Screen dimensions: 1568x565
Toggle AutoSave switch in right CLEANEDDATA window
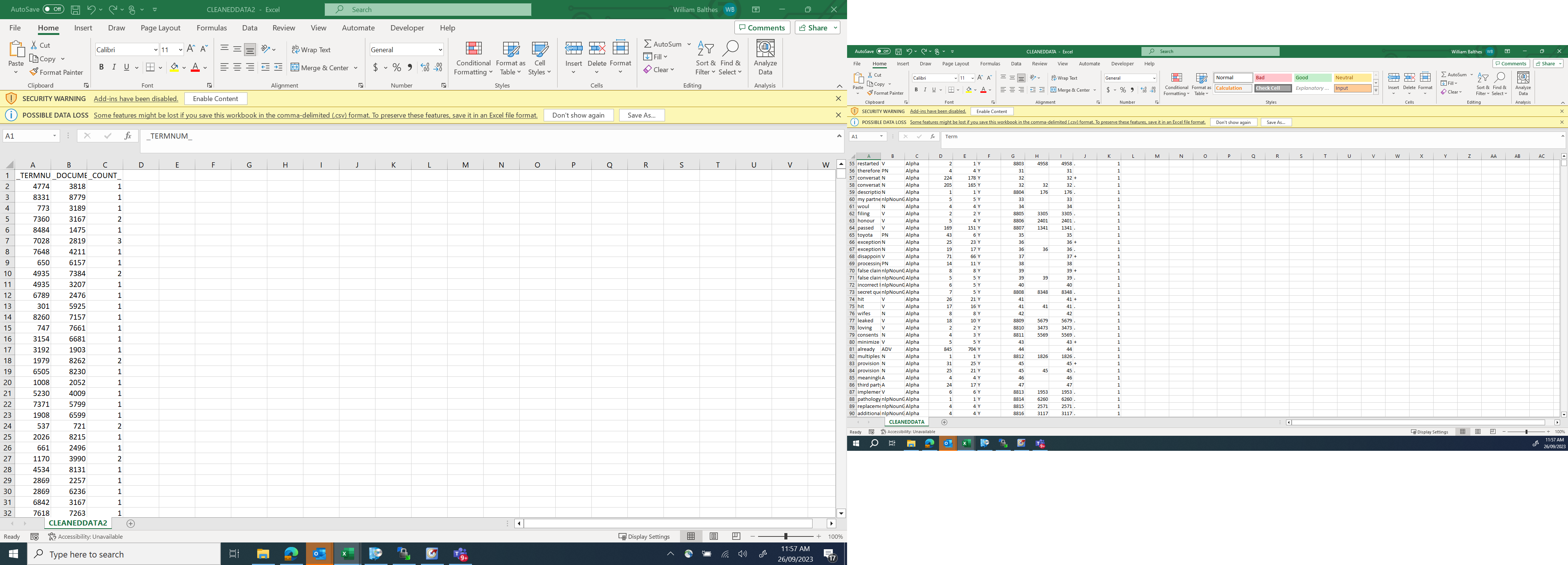[883, 52]
